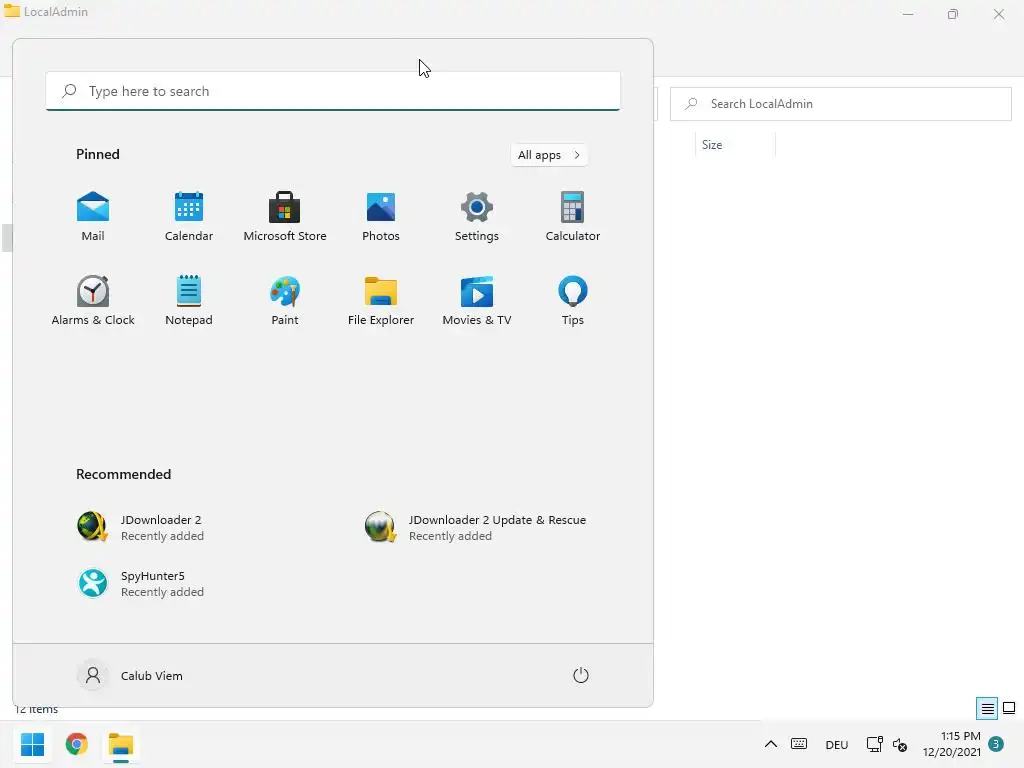
Task: Open Alarms & Clock
Action: [x=93, y=300]
